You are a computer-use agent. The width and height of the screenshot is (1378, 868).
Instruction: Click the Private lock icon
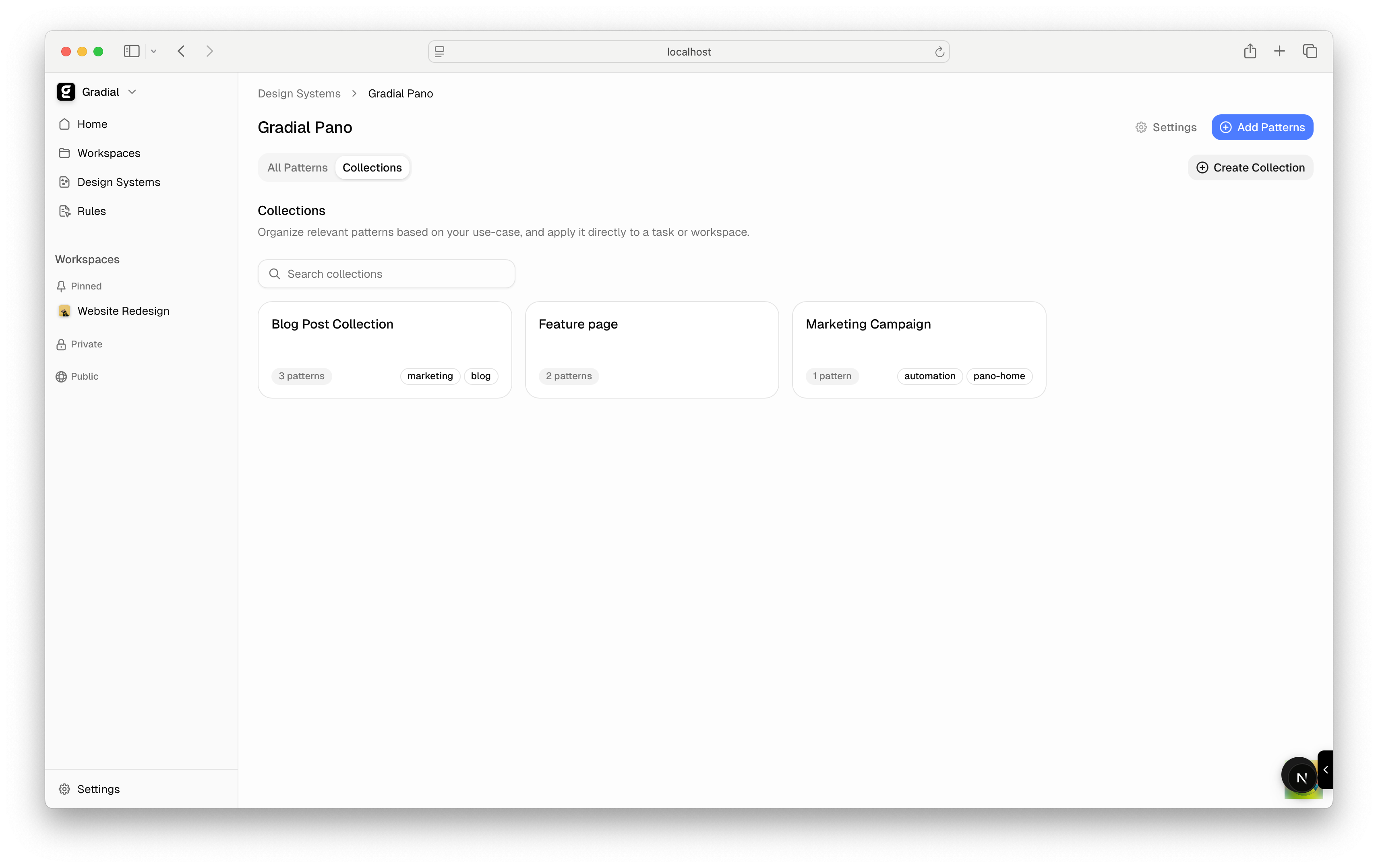[x=62, y=344]
